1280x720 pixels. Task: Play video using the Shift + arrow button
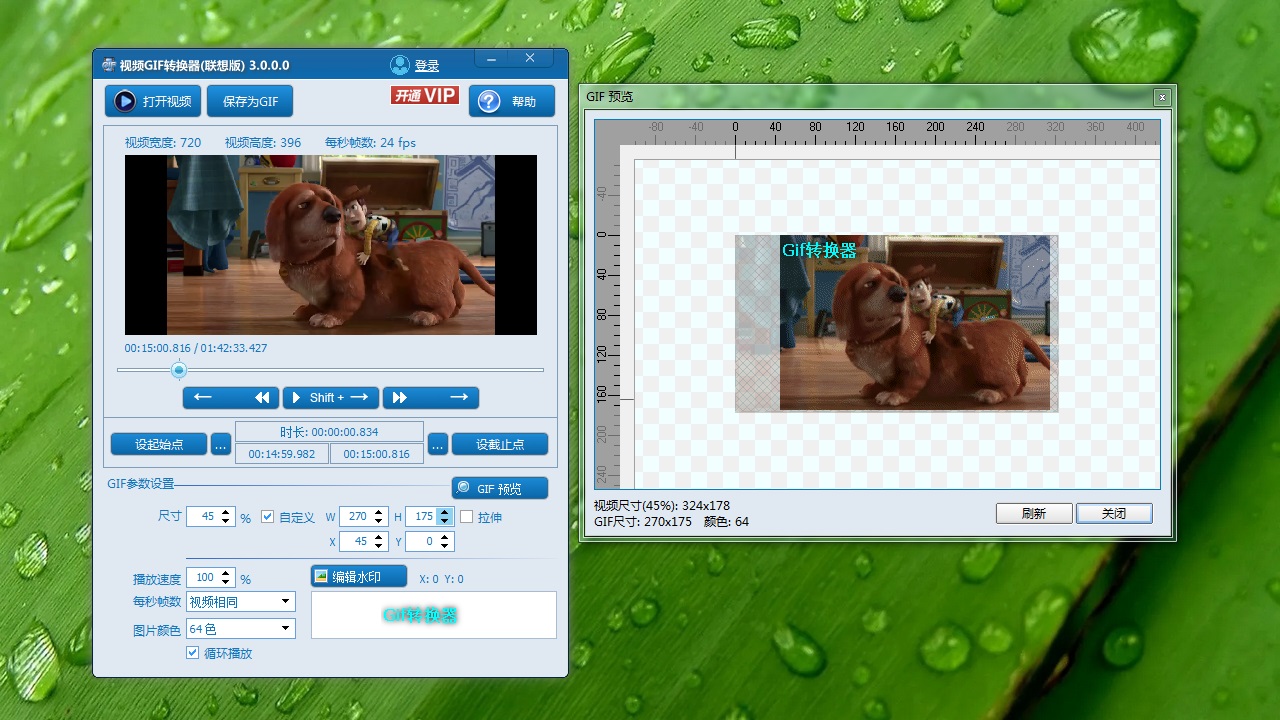point(331,397)
